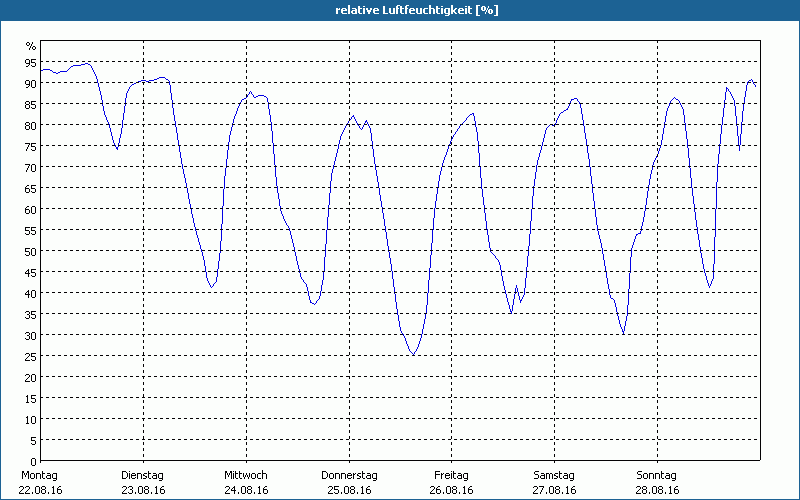This screenshot has width=800, height=500.
Task: Click the y-axis value '10'
Action: pyautogui.click(x=31, y=419)
